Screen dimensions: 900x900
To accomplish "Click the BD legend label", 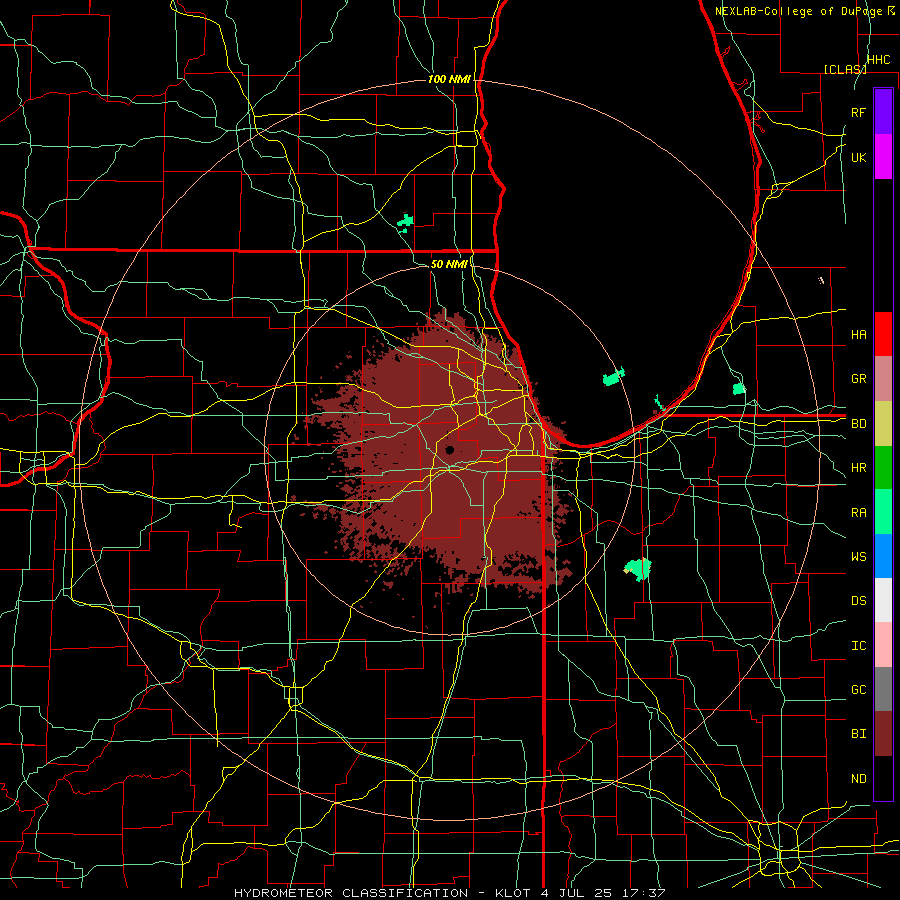I will tap(858, 424).
